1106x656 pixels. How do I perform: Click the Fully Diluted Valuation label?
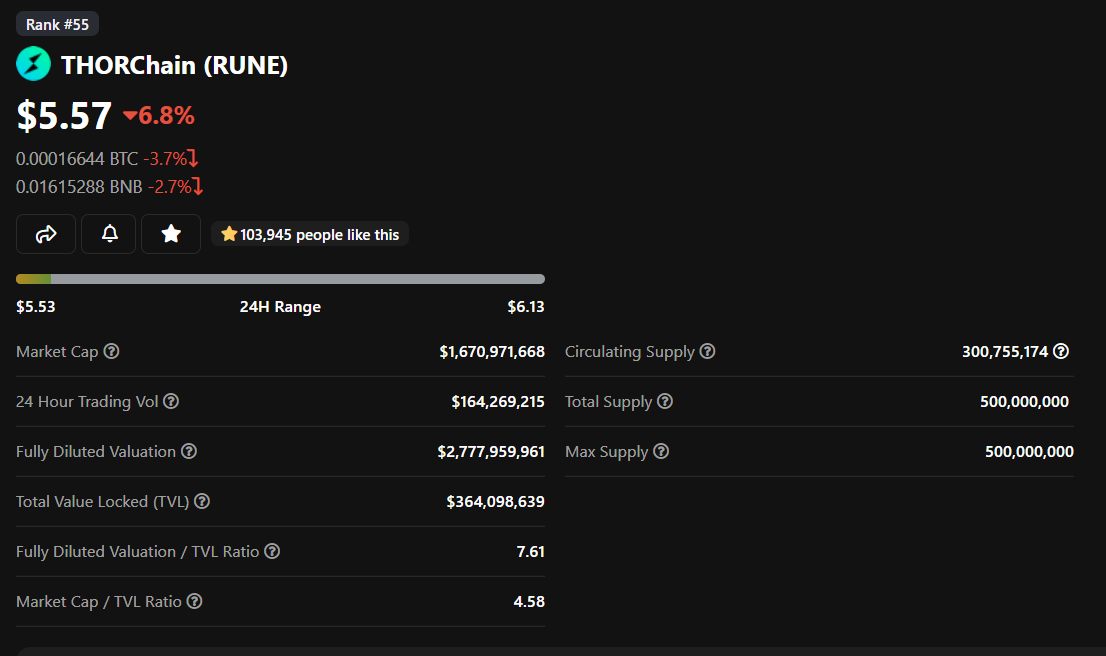click(x=96, y=451)
